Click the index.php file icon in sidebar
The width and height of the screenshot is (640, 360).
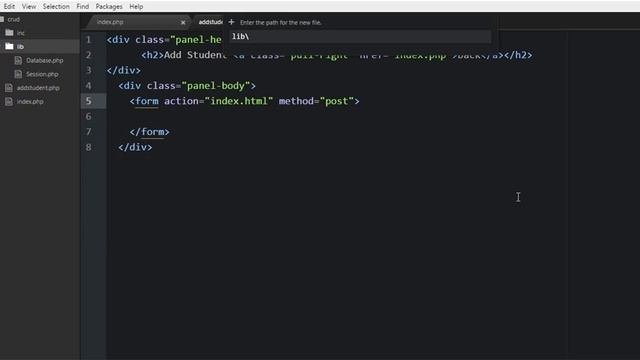9,101
